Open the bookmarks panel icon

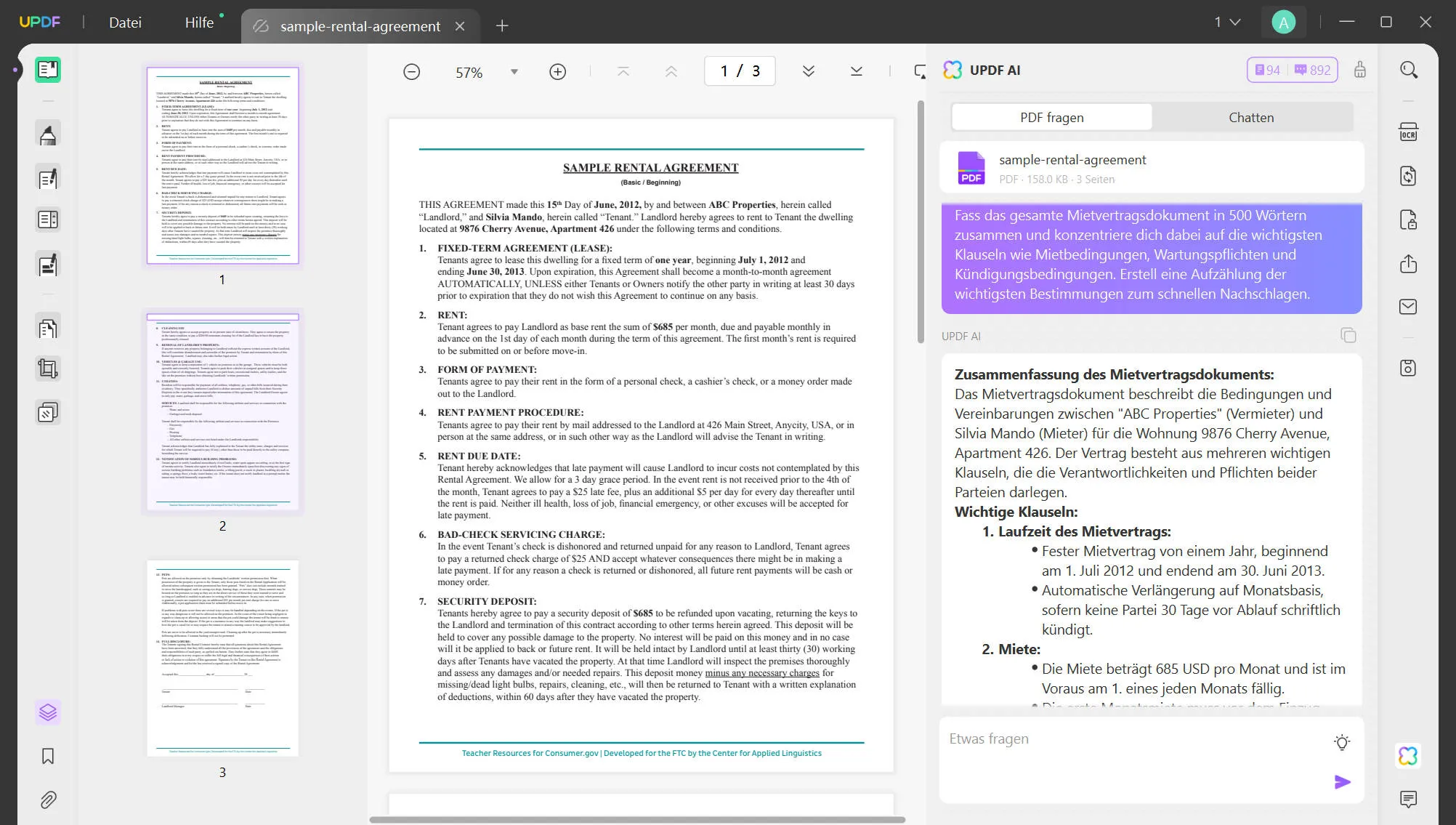coord(48,756)
